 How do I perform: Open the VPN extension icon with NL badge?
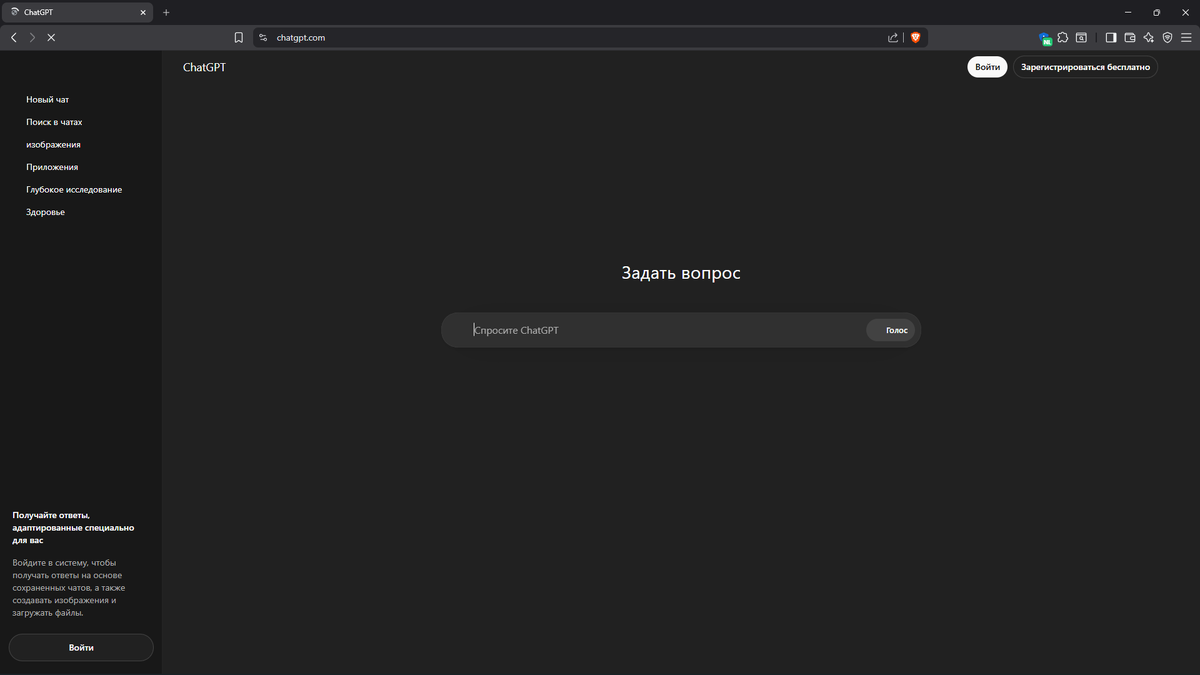click(x=1045, y=38)
